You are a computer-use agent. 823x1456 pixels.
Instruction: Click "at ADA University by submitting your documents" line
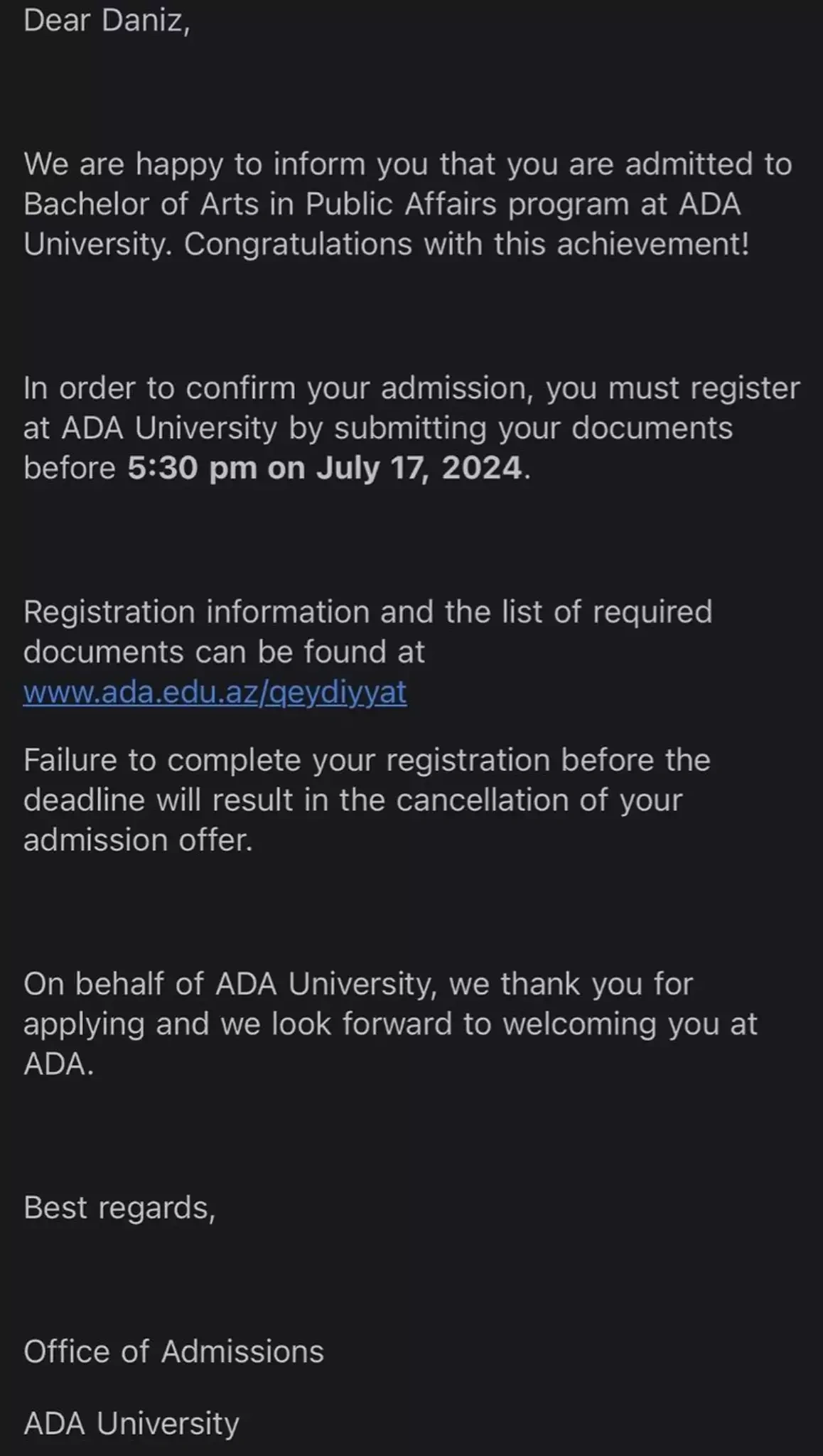377,428
